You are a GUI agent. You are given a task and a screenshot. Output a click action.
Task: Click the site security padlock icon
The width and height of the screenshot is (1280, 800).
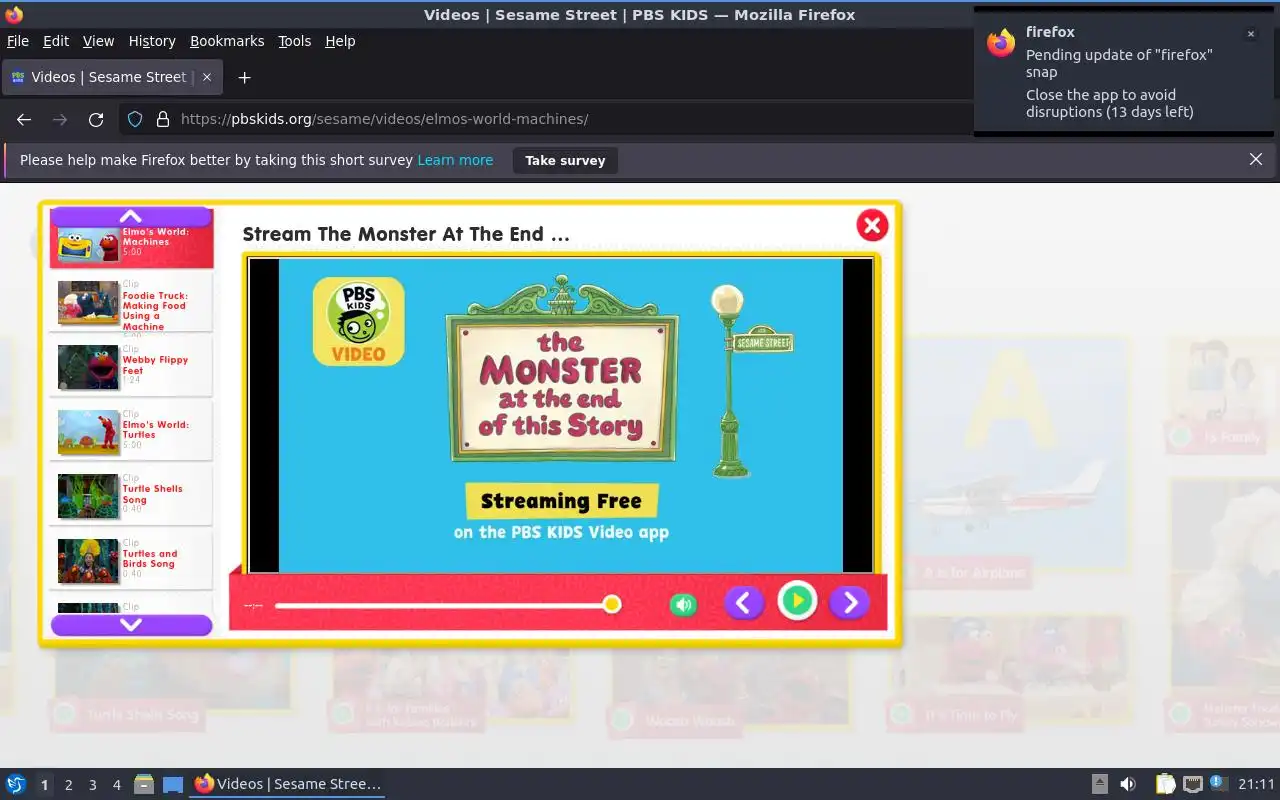click(x=163, y=119)
